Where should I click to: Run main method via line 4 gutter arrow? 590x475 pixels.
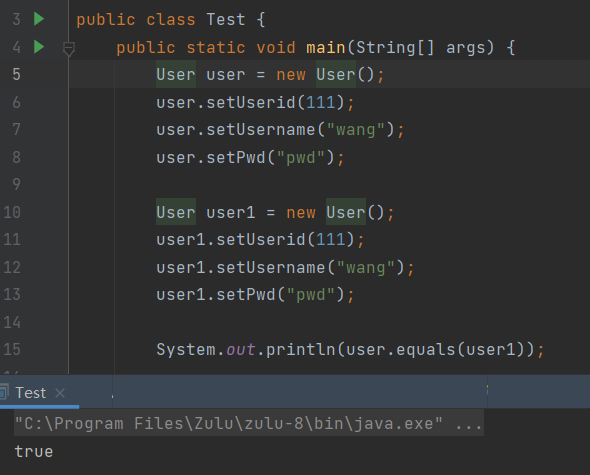[x=39, y=47]
